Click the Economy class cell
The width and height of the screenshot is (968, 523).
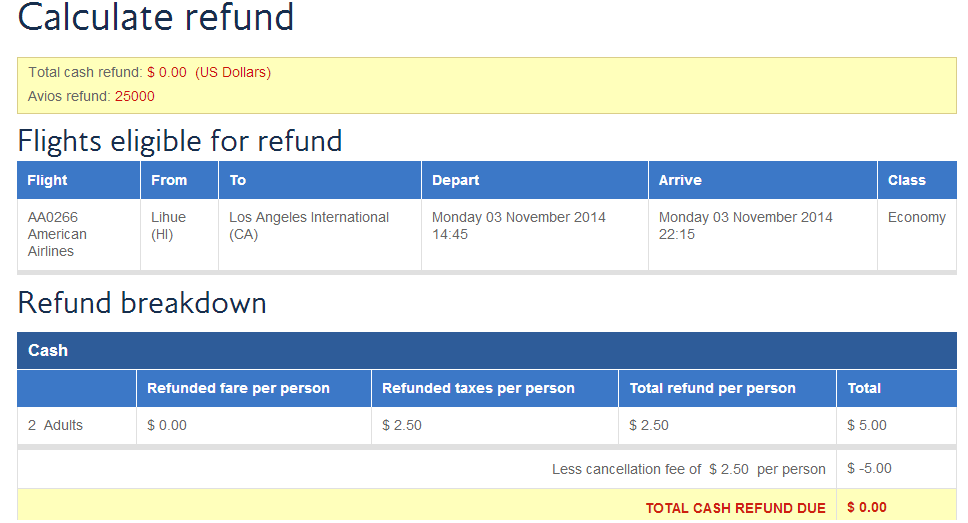coord(917,235)
